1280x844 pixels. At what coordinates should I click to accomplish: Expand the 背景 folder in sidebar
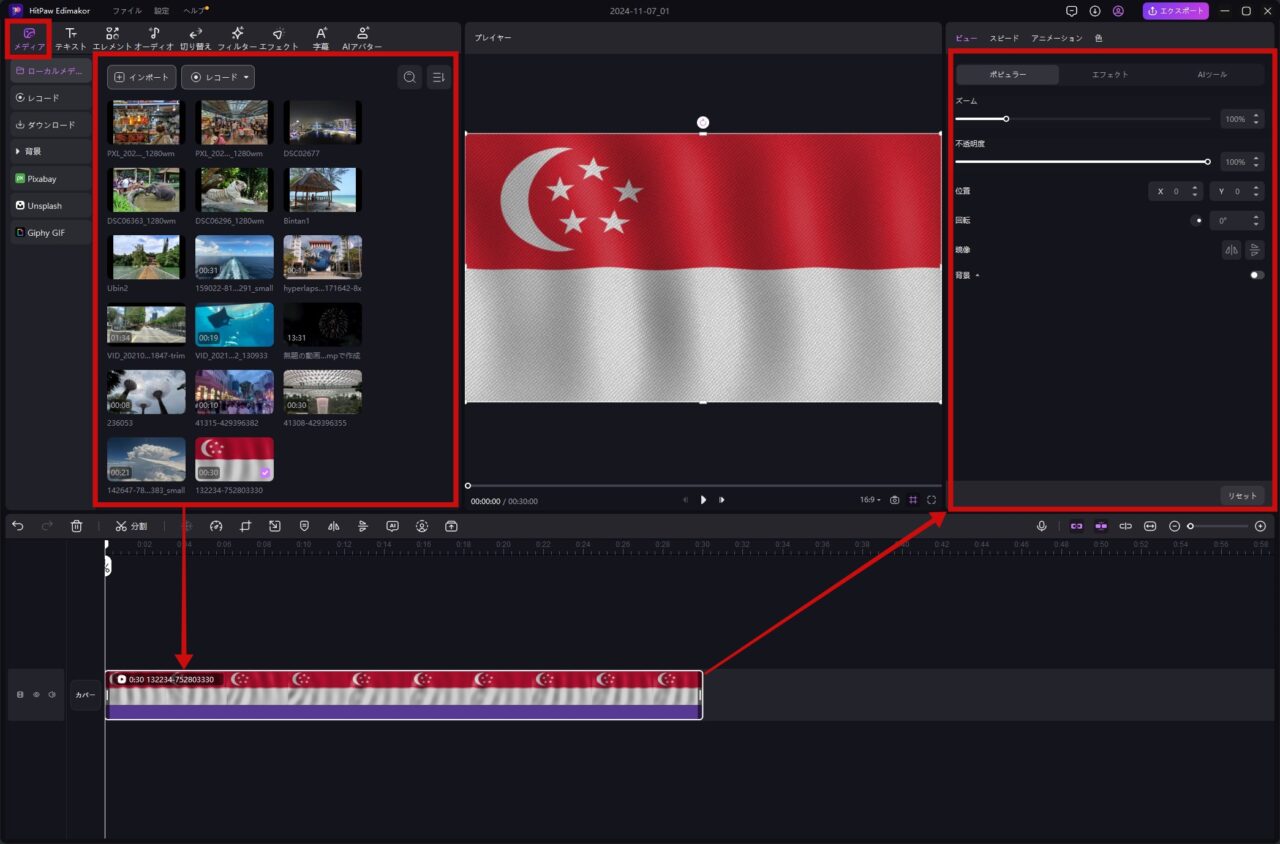coord(18,151)
